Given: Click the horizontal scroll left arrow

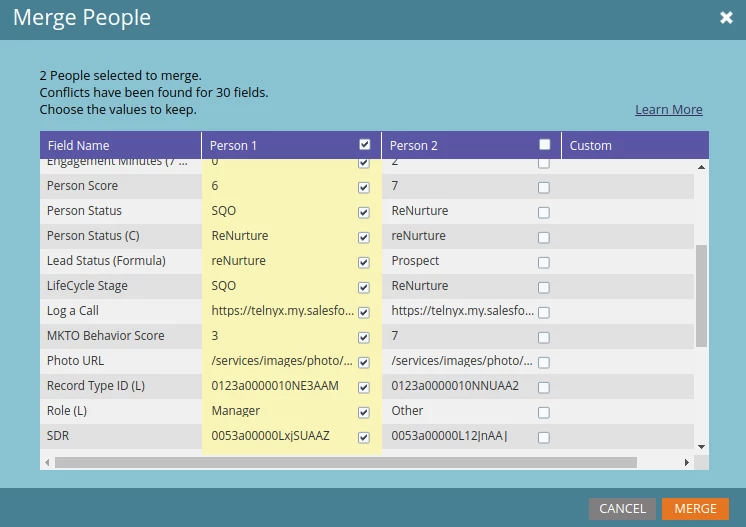Looking at the screenshot, I should (x=47, y=462).
